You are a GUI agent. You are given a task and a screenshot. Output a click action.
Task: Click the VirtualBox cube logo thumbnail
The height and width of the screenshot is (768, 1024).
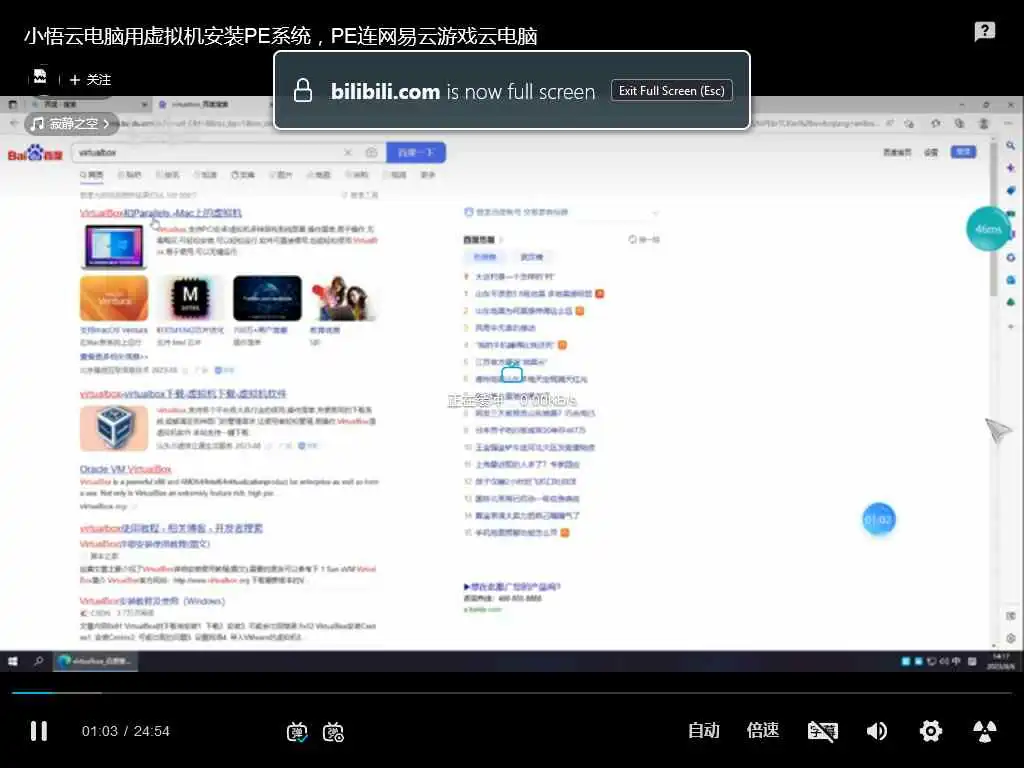pos(114,428)
